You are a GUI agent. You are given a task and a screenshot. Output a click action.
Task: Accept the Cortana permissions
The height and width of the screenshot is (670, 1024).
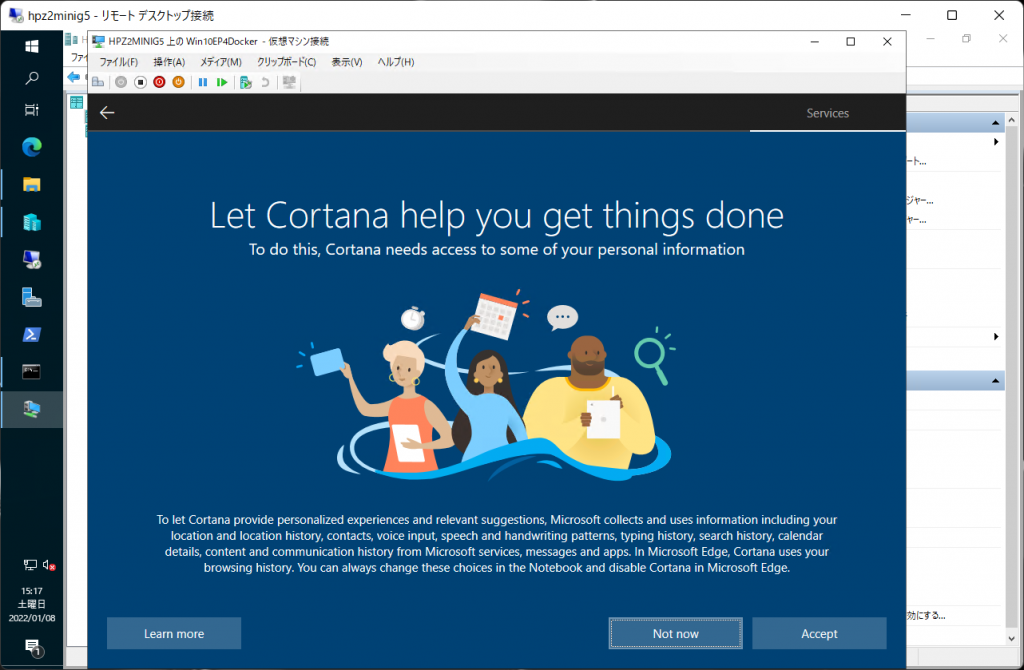[820, 633]
